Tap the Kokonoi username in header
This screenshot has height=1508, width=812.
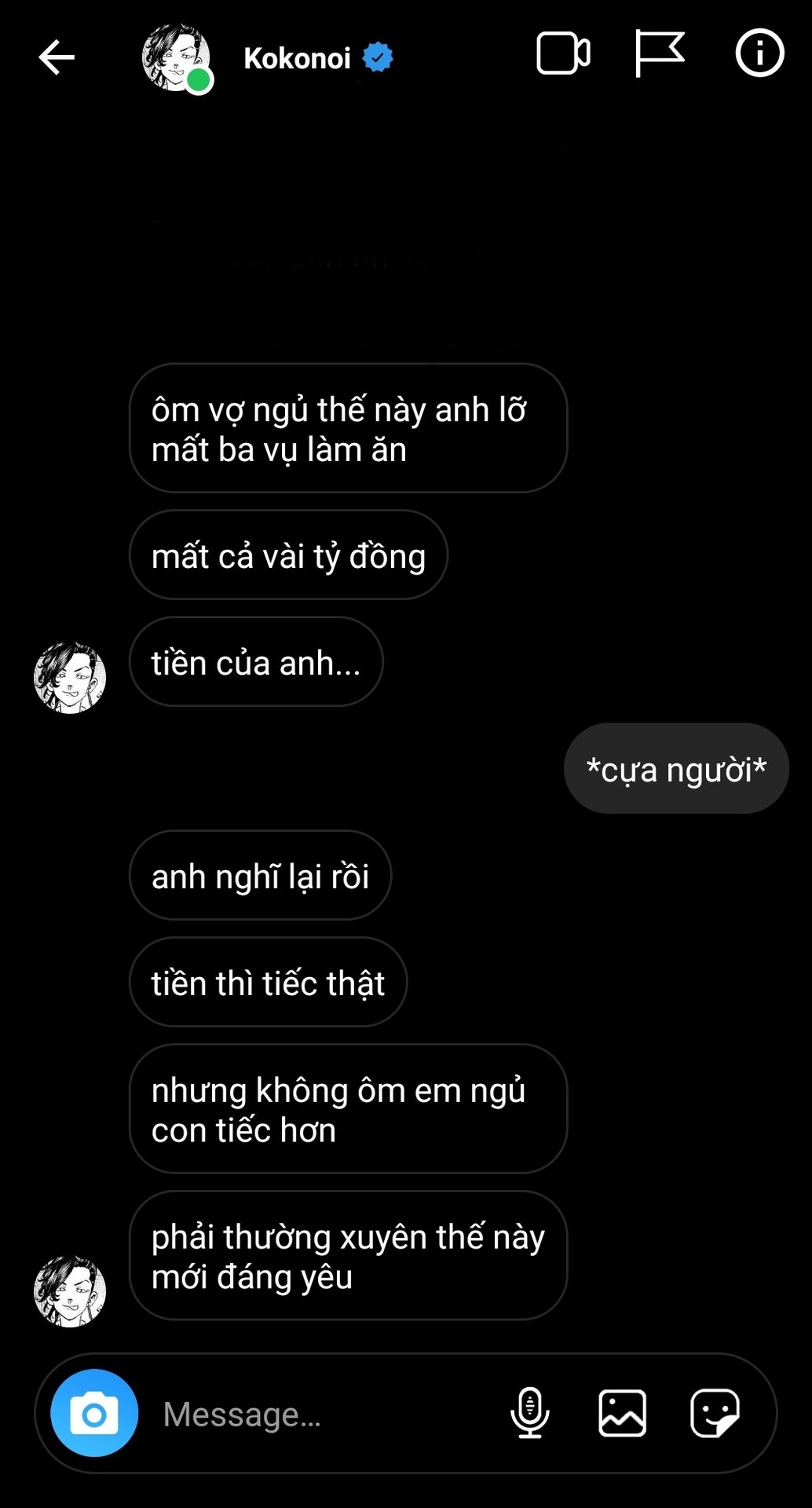297,58
